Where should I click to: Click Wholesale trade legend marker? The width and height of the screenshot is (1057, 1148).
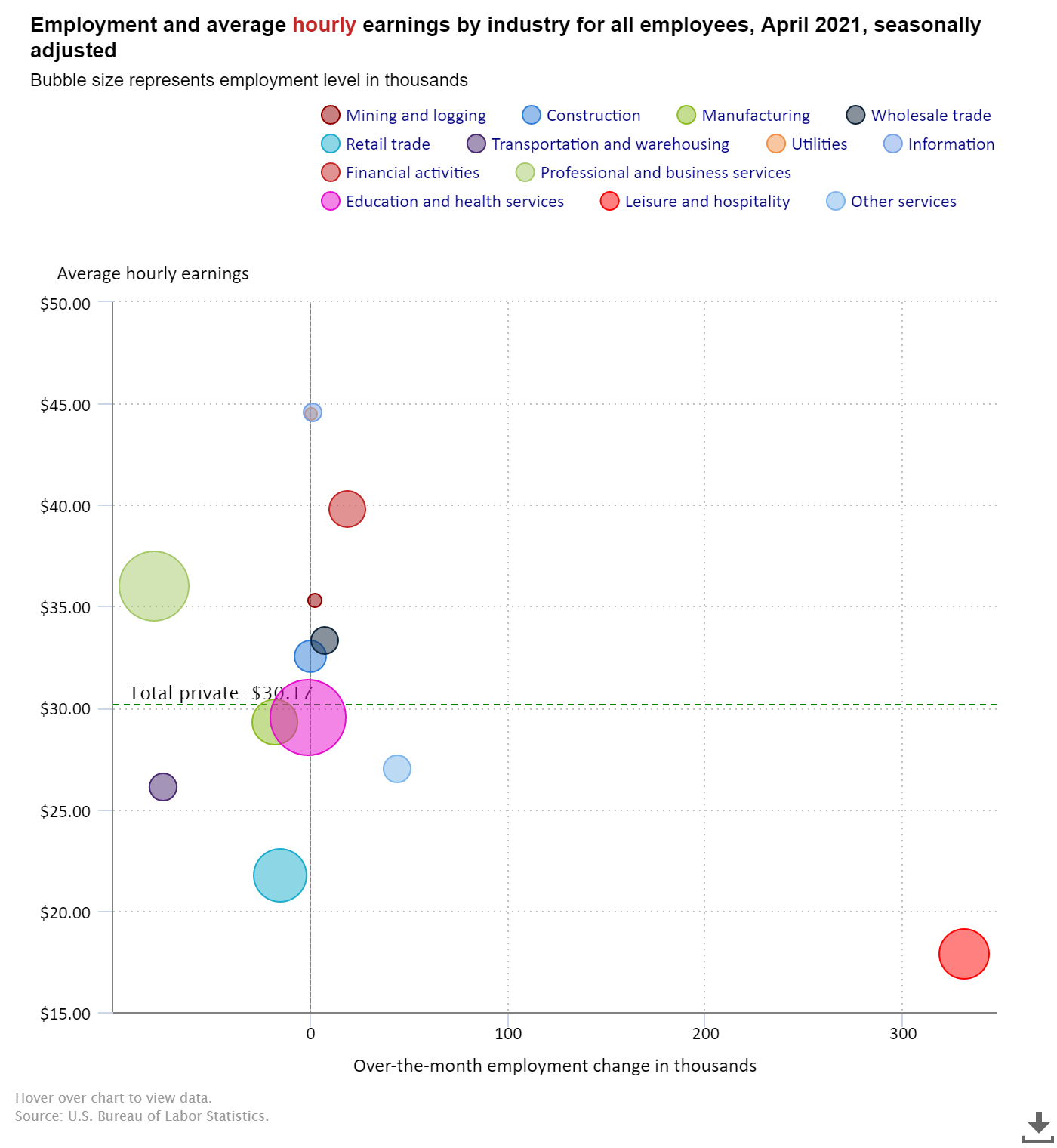(x=855, y=116)
